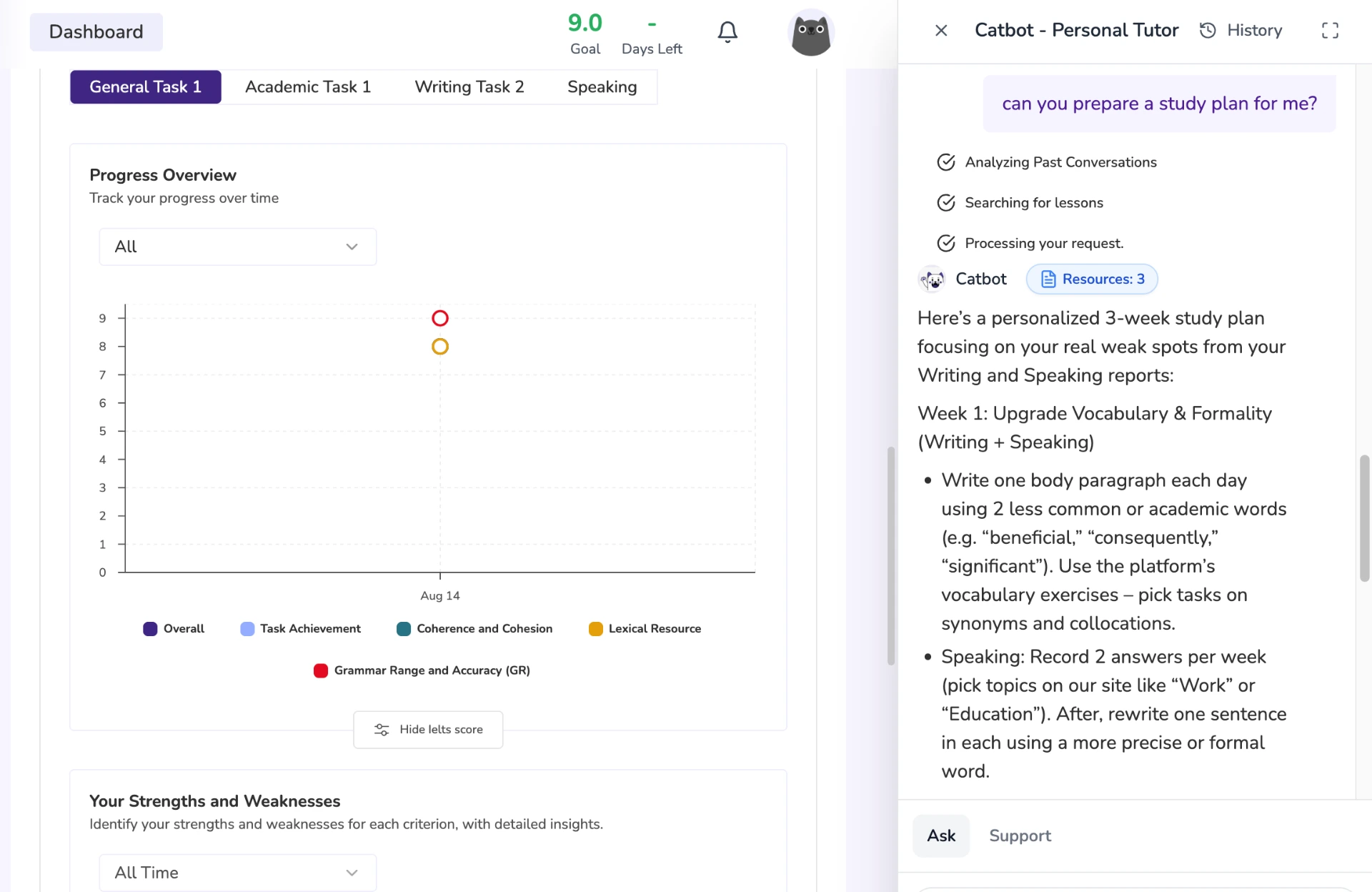Viewport: 1372px width, 892px height.
Task: Toggle Lexical Resource legend item
Action: pyautogui.click(x=645, y=628)
